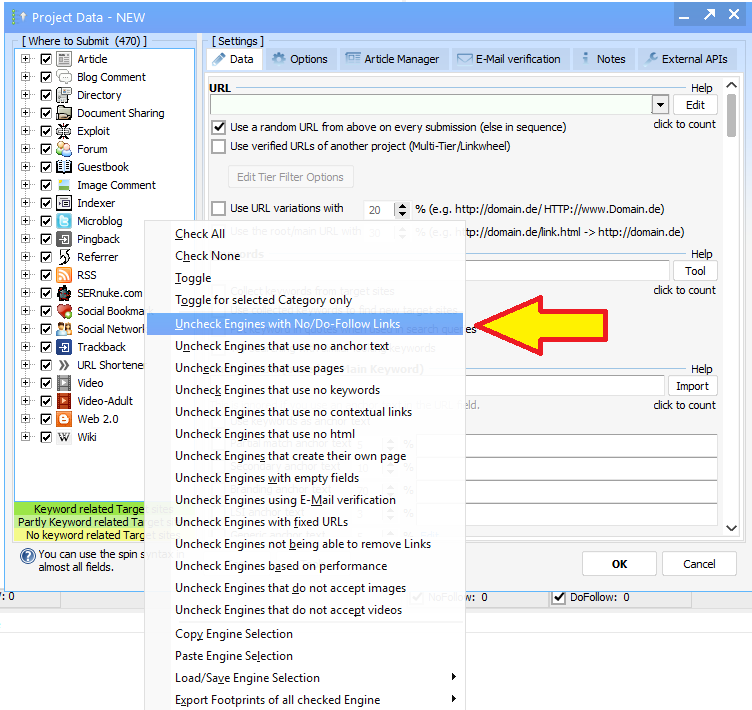
Task: Enable 'Use URL variations with' checkbox
Action: pos(219,208)
